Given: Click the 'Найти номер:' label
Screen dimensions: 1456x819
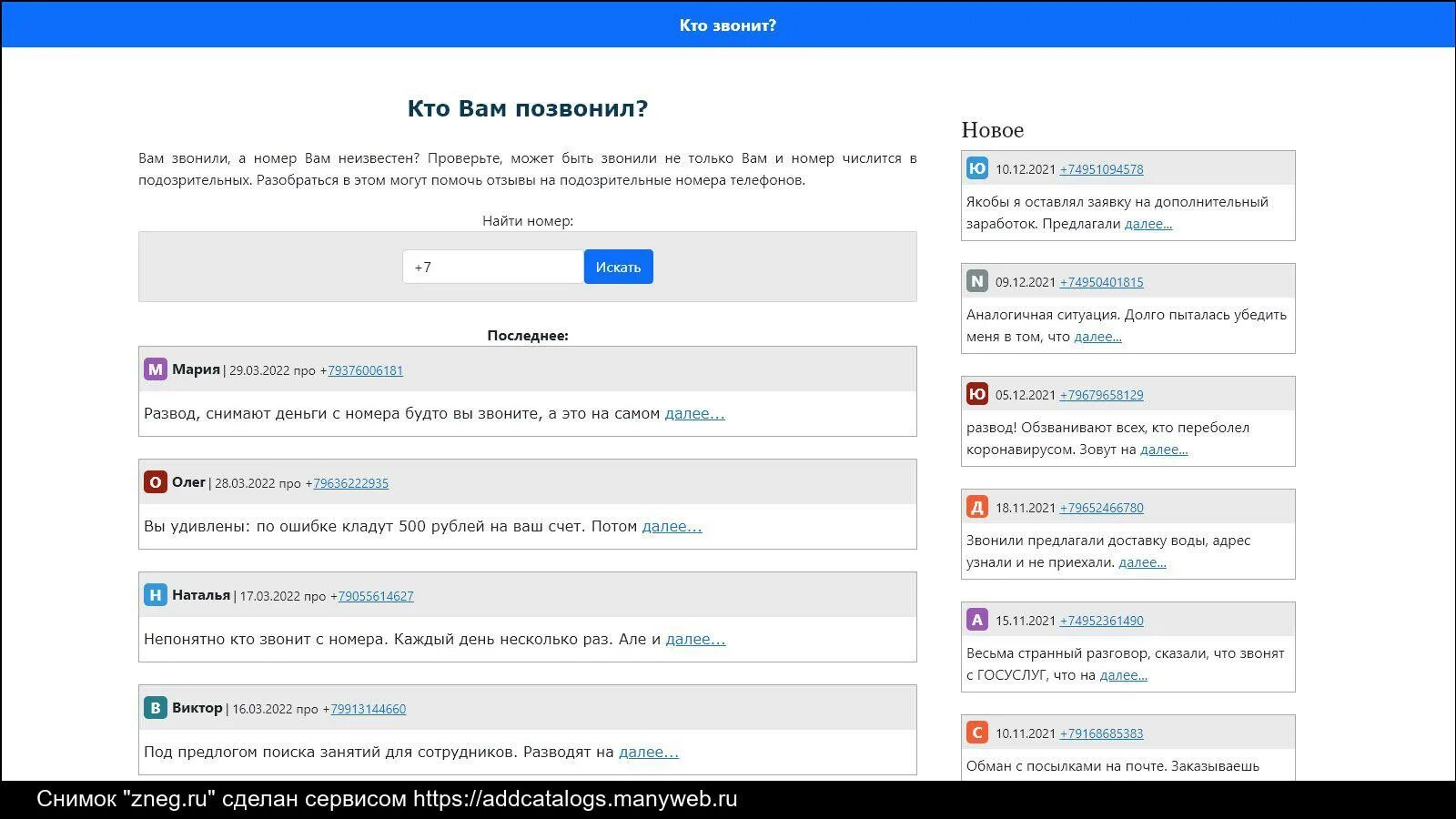Looking at the screenshot, I should tap(528, 221).
